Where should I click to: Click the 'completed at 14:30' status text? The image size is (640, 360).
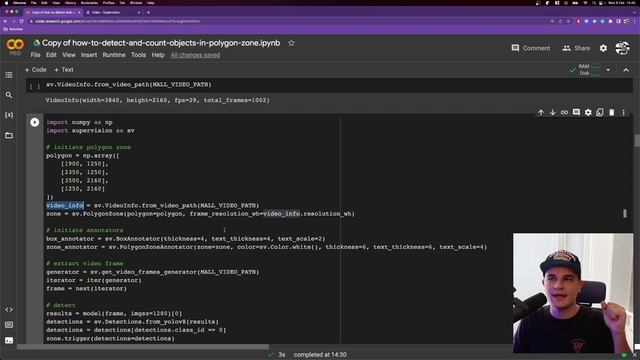tap(320, 355)
